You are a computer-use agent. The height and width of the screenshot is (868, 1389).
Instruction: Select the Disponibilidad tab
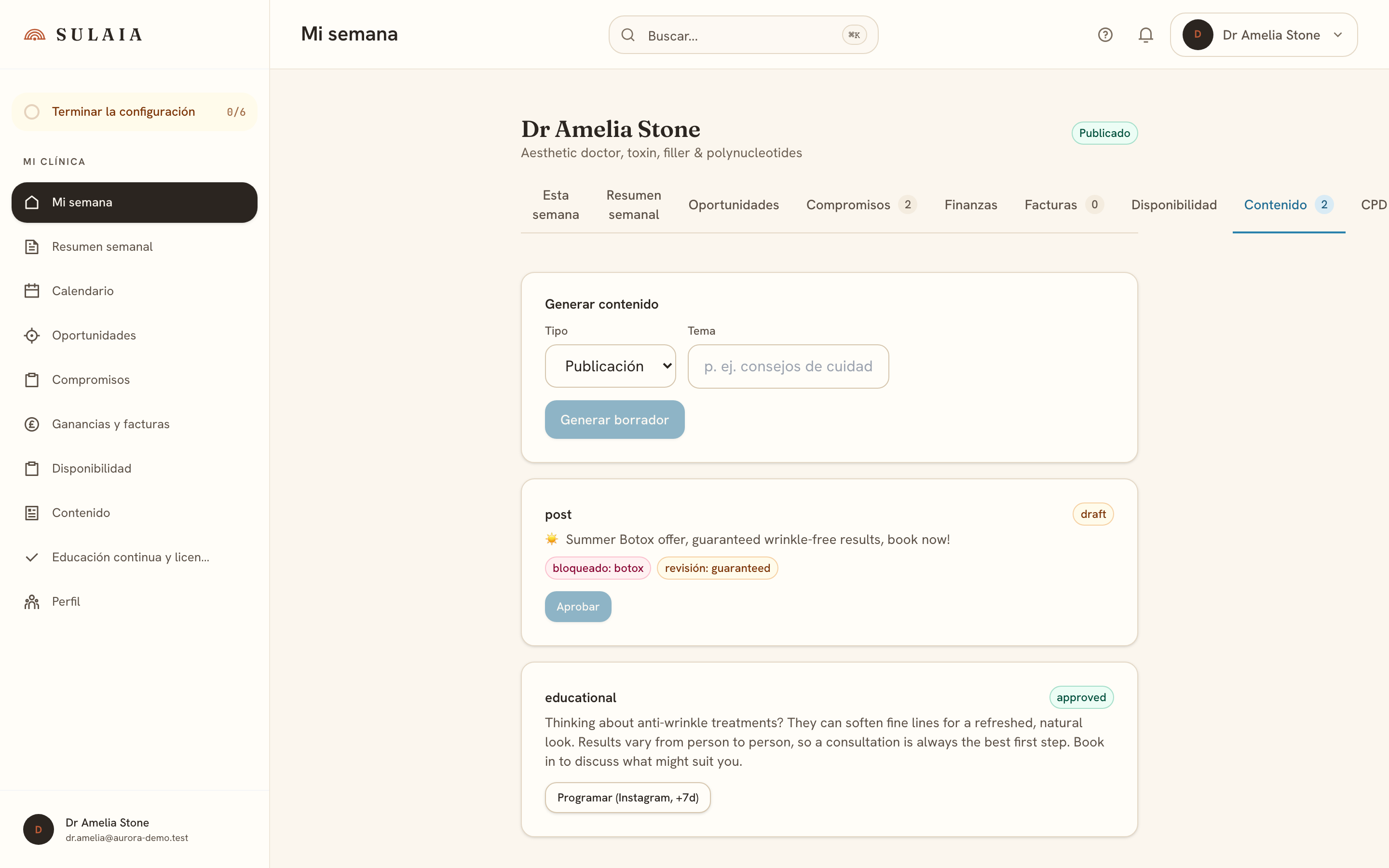[x=1173, y=205]
